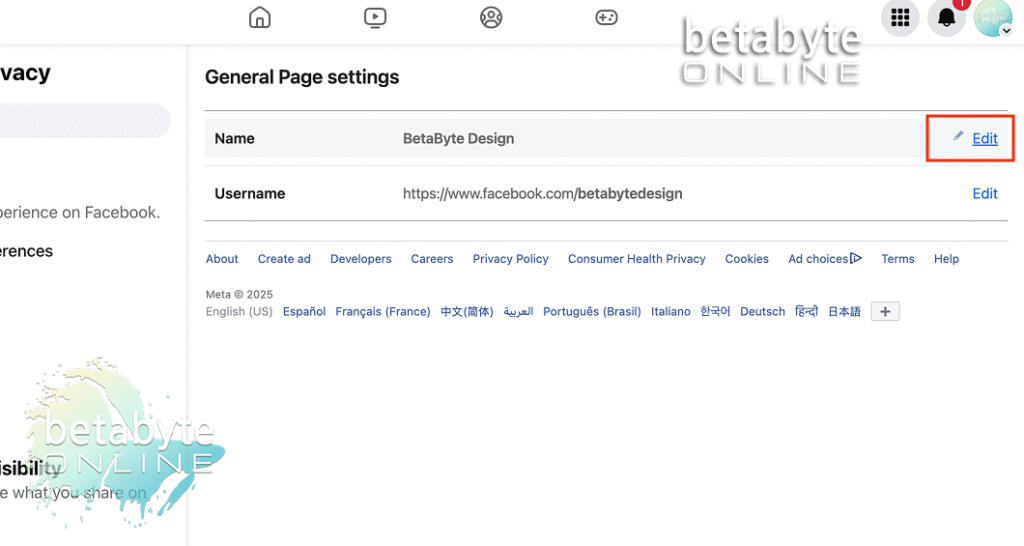
Task: Open Consumer Health Privacy link
Action: [x=636, y=259]
